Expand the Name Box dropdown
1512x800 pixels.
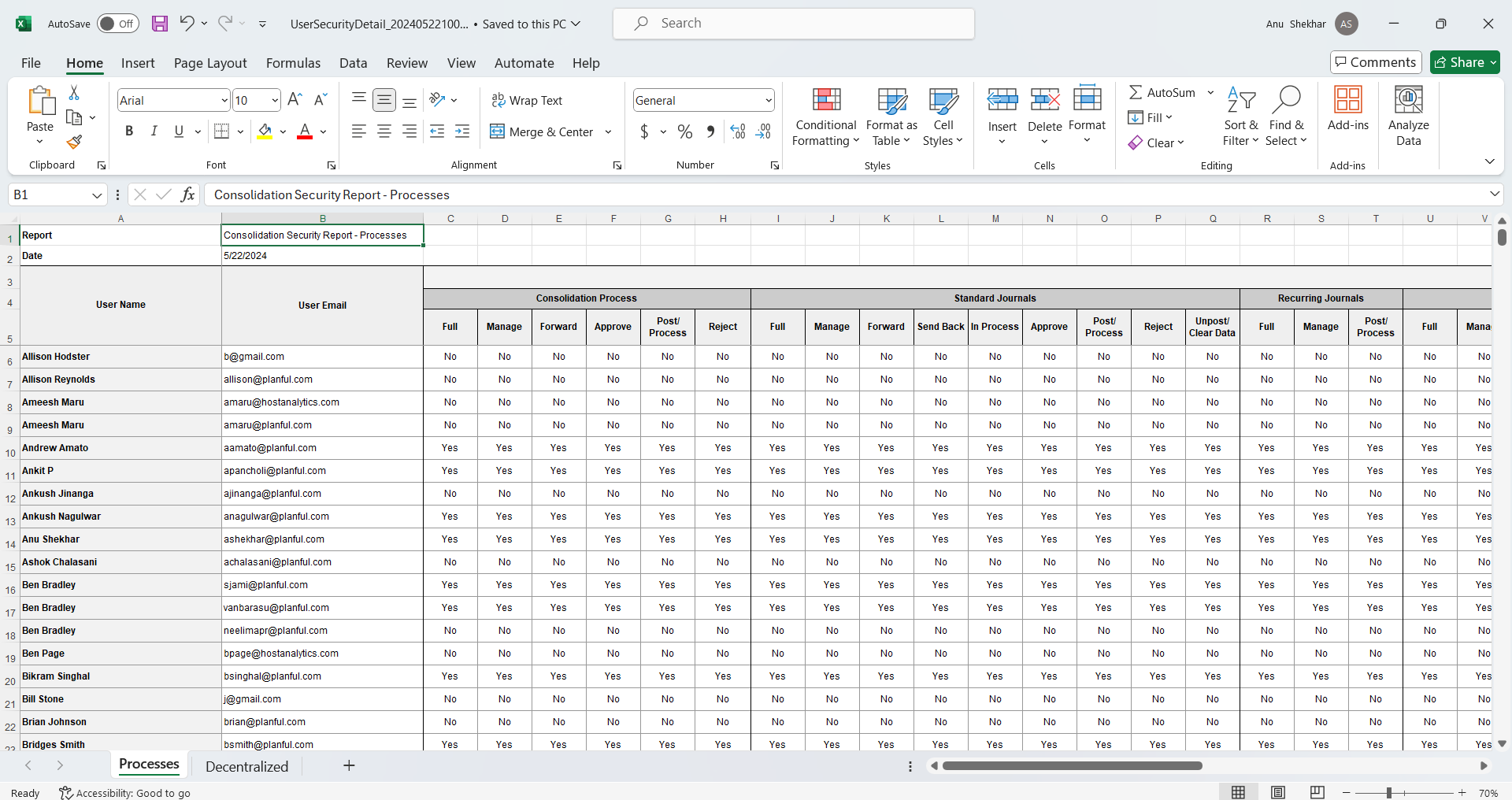click(97, 194)
